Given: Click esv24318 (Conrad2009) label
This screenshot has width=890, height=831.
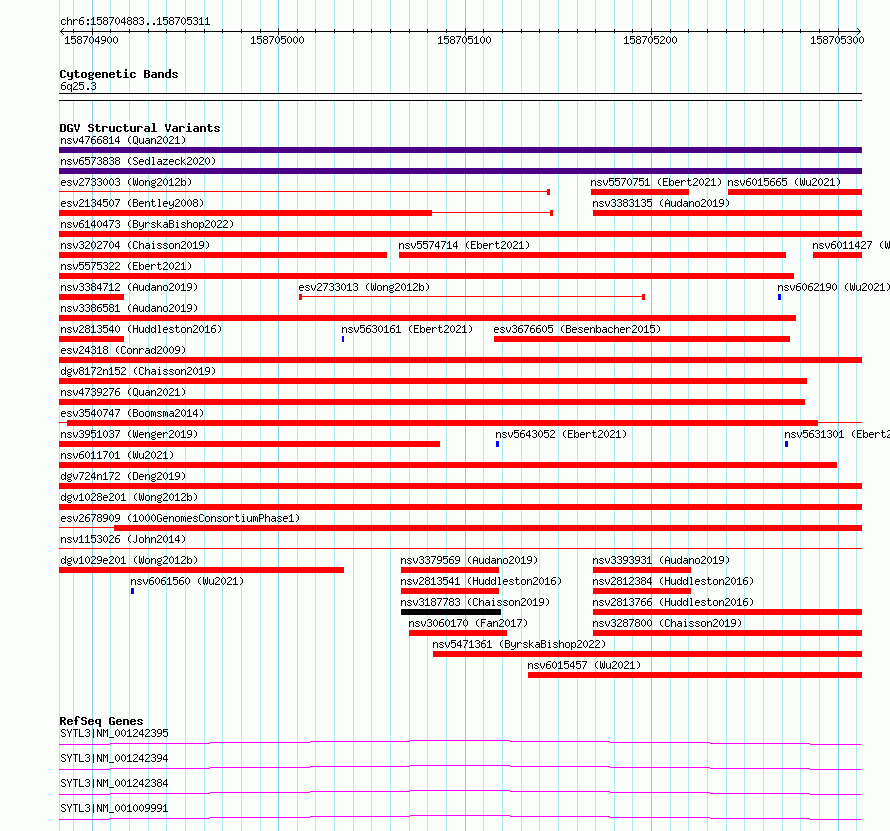Looking at the screenshot, I should point(123,350).
